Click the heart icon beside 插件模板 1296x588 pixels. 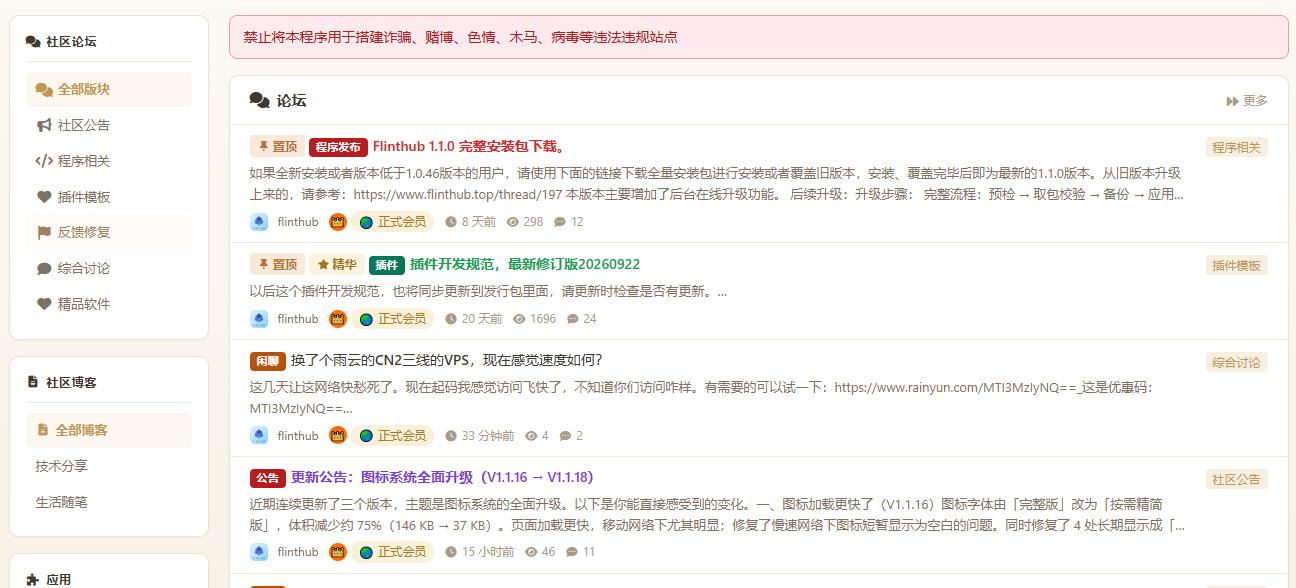(44, 197)
